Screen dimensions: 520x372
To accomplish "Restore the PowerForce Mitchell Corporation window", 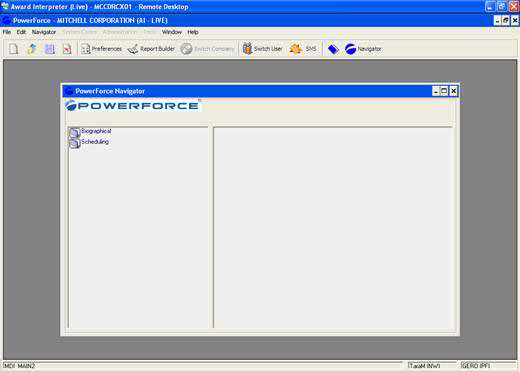I will (x=506, y=21).
